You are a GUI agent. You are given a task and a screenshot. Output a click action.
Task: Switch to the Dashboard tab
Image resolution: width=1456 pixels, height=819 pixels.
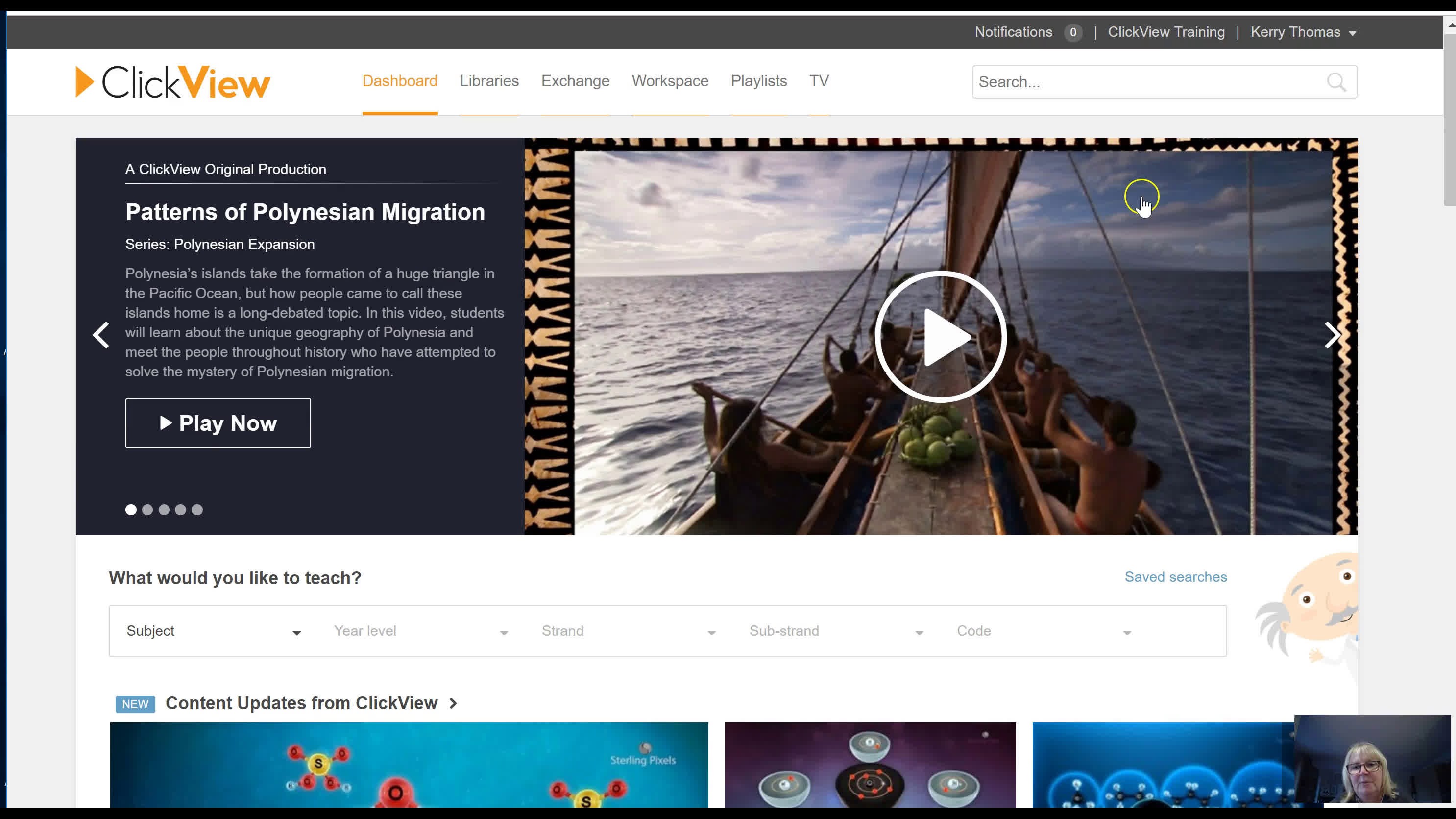400,81
